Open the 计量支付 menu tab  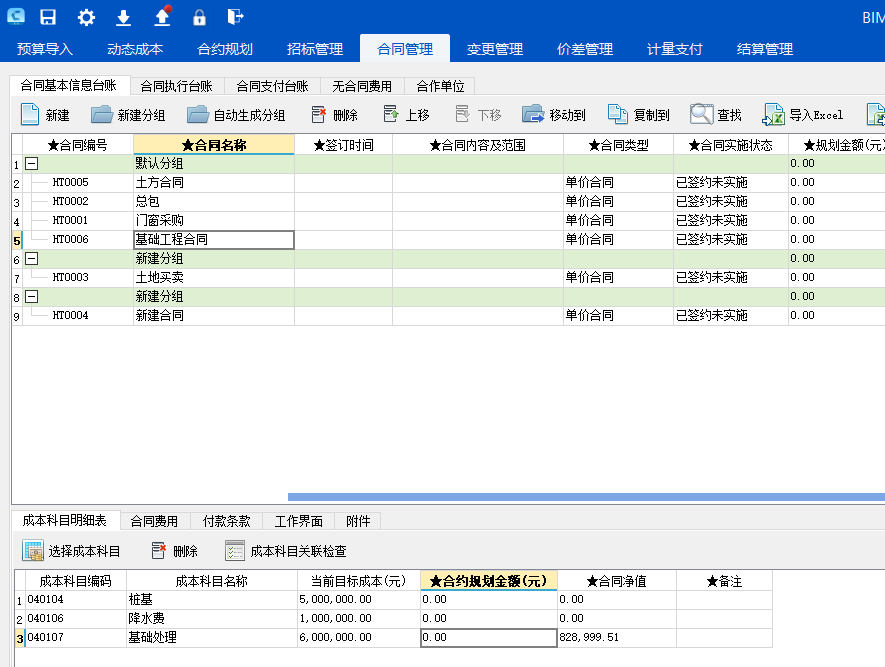pos(675,49)
